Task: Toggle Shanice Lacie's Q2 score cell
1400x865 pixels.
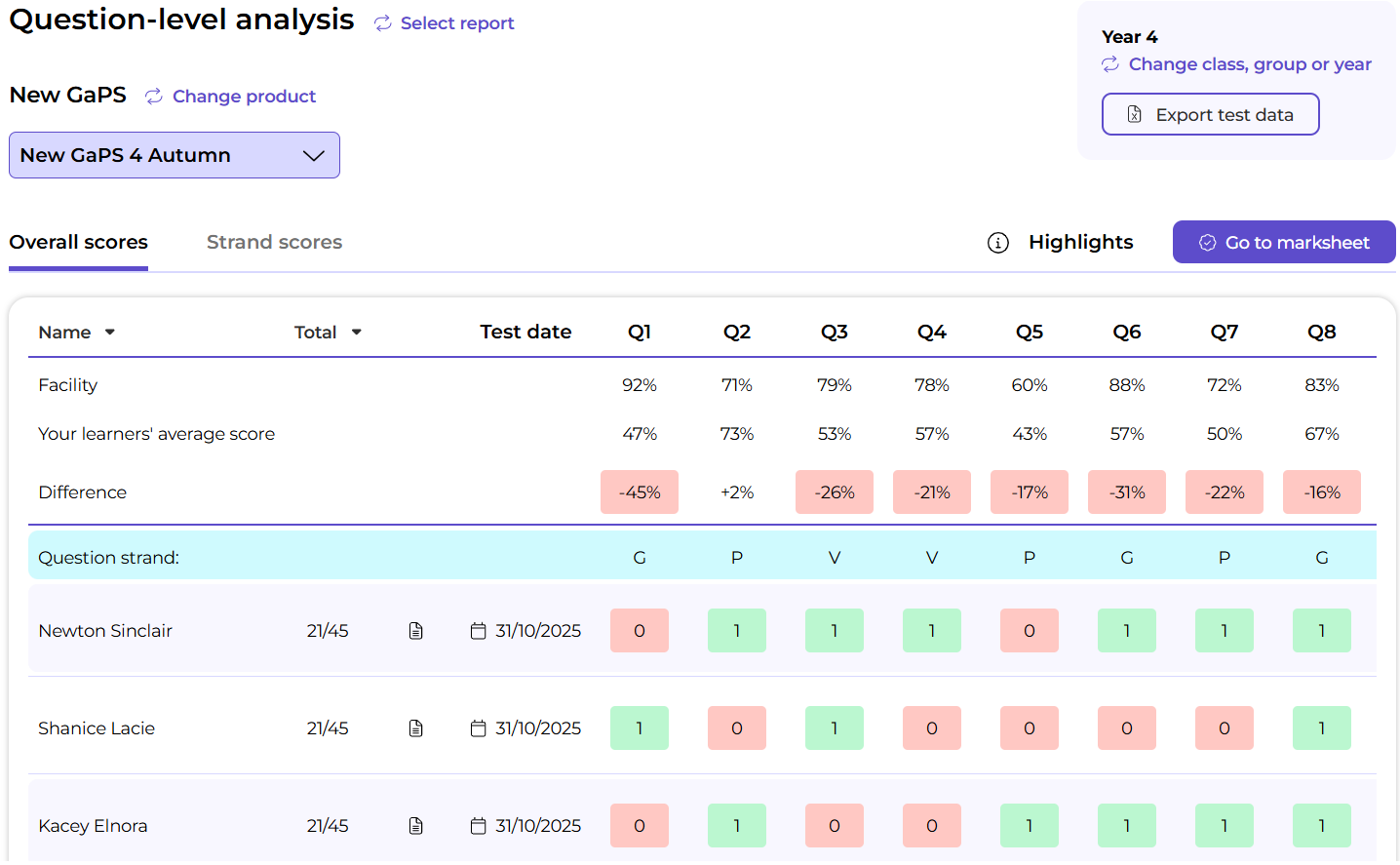Action: 737,728
